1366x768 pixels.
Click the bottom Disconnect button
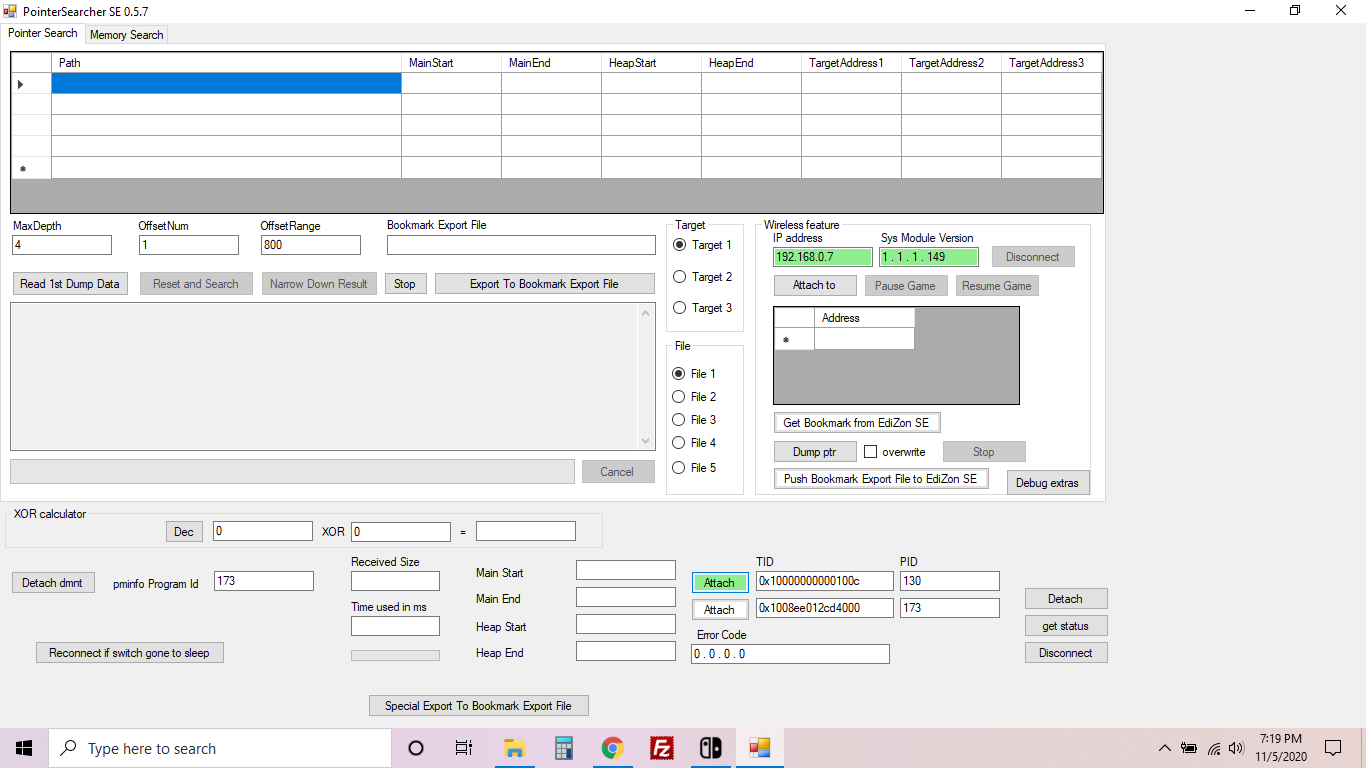[x=1065, y=653]
